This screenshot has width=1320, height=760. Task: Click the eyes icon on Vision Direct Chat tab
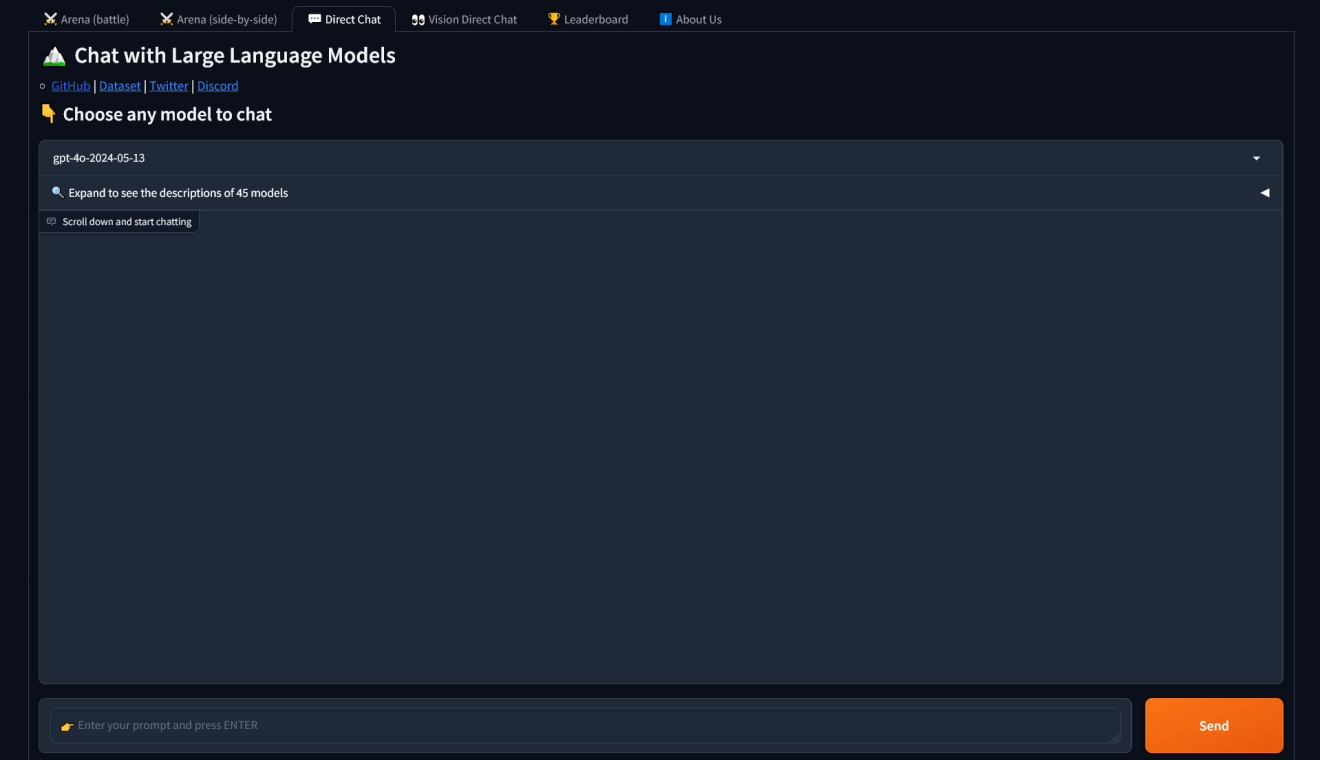418,18
